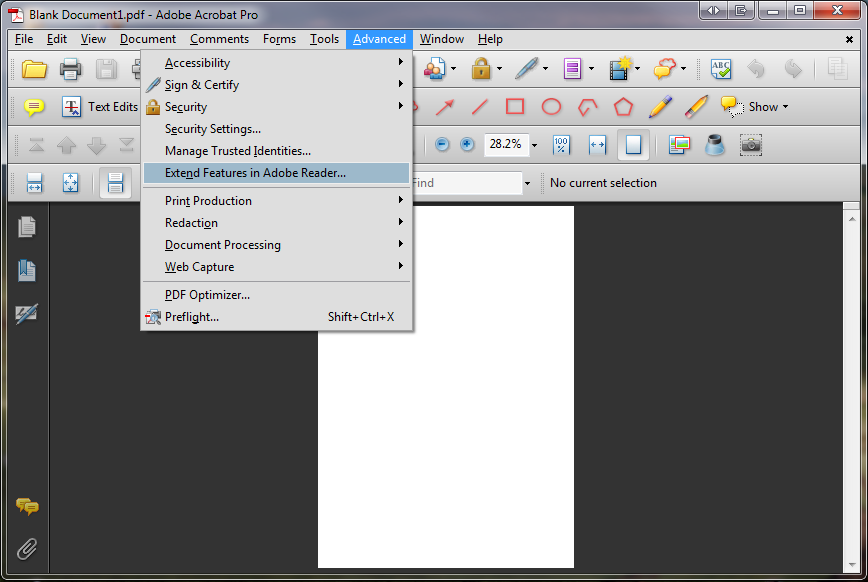
Task: Click the Actual Size 100% icon
Action: (561, 145)
